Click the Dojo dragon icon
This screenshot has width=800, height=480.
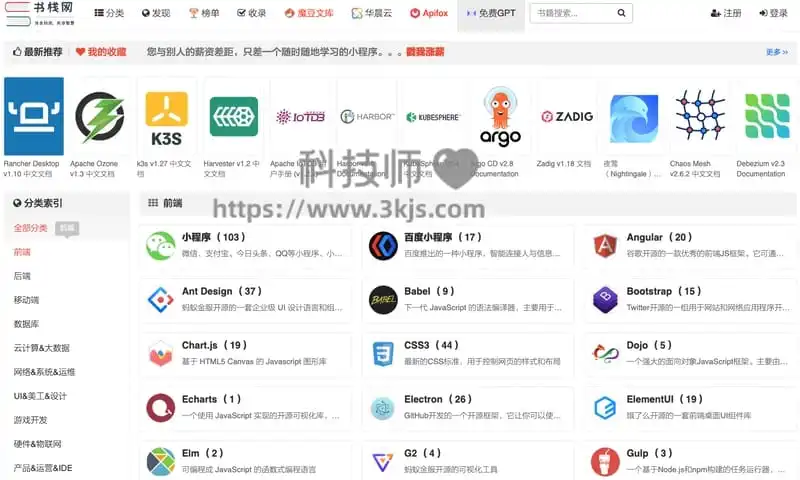pyautogui.click(x=605, y=353)
